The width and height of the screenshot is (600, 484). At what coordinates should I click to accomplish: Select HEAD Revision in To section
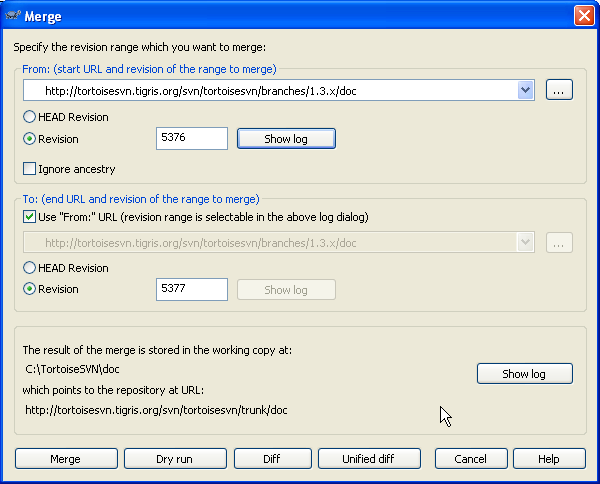[x=30, y=268]
